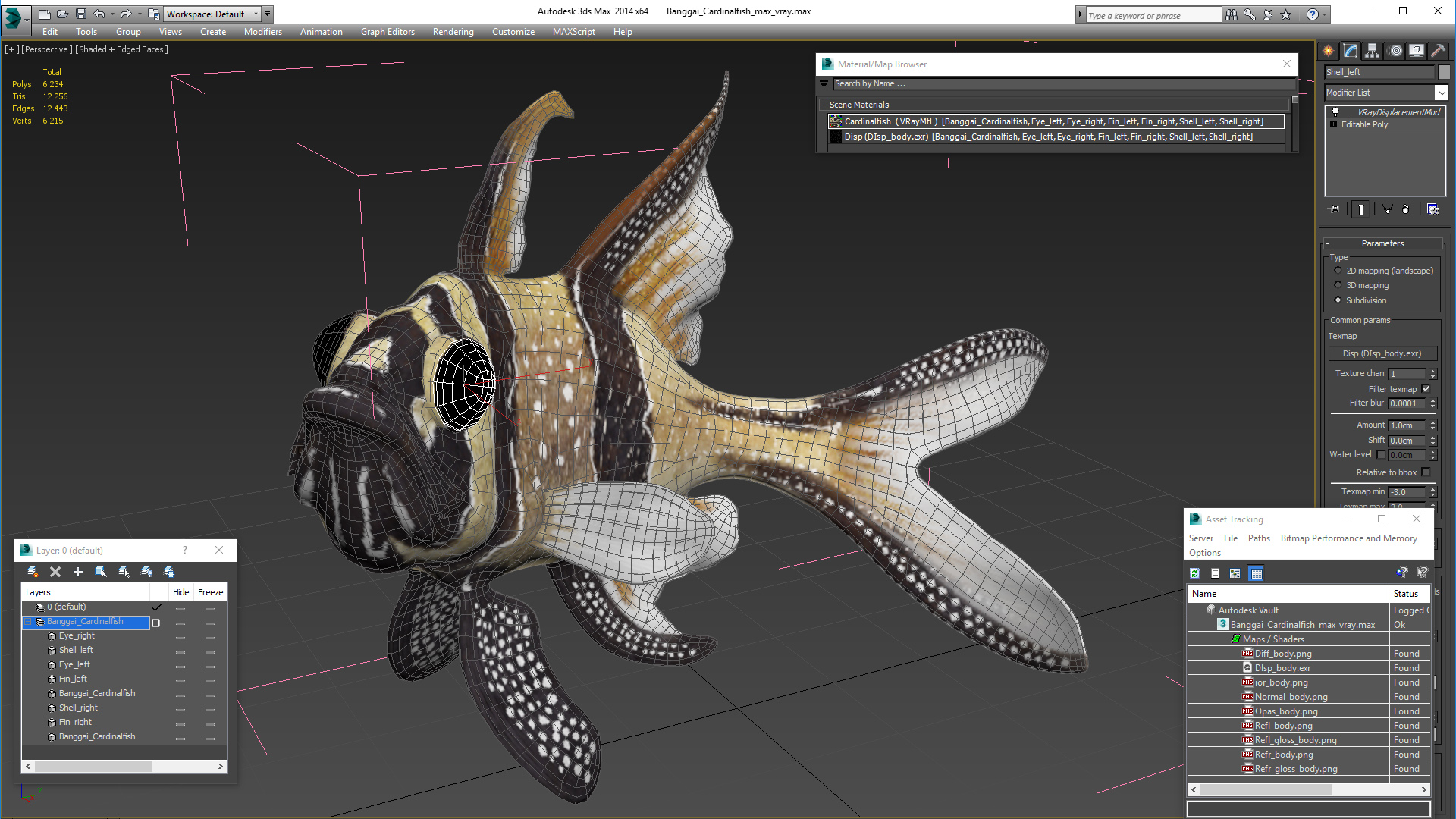Collapse Scene Materials group
Image resolution: width=1456 pixels, height=819 pixels.
pos(824,105)
